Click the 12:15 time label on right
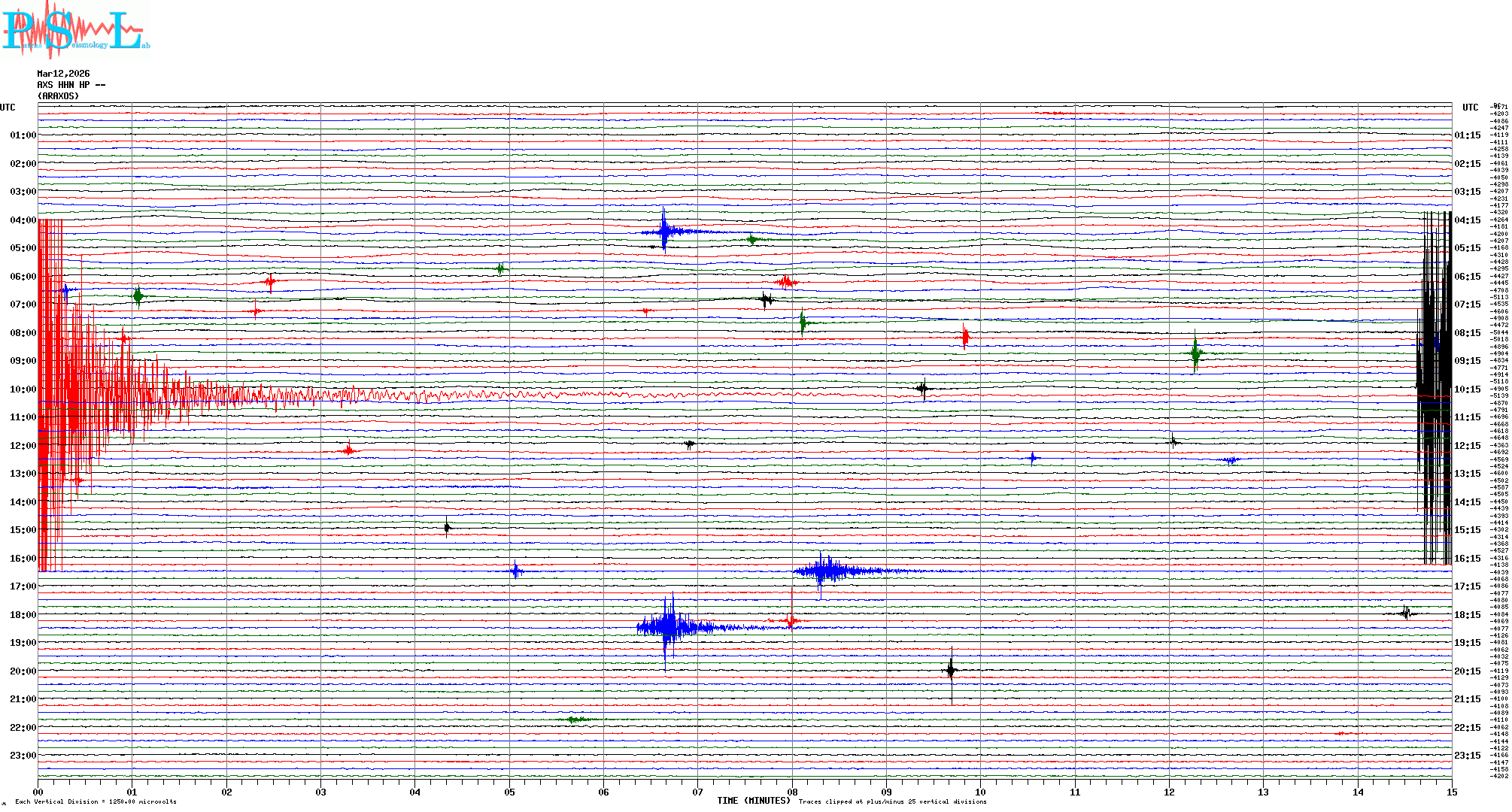 1467,446
